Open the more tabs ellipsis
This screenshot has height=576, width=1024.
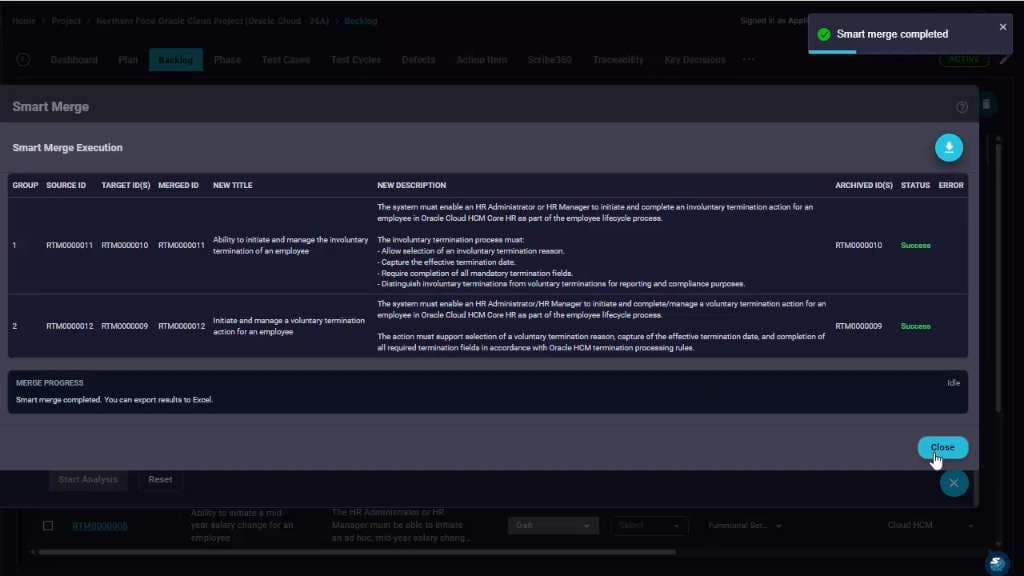[748, 59]
